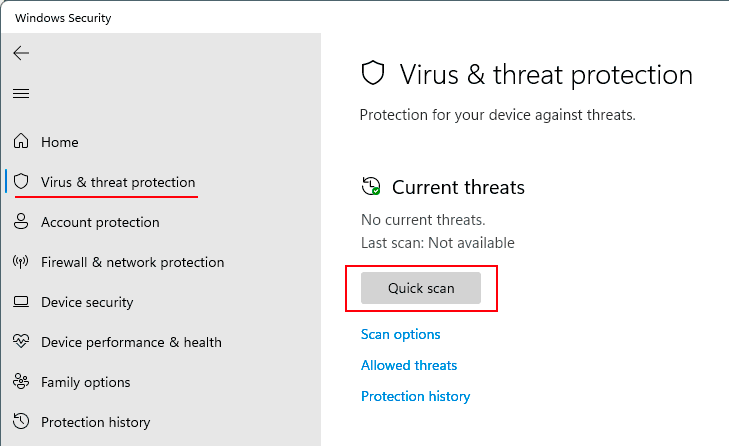Open Protection history link under Current threats
The height and width of the screenshot is (446, 729).
click(x=416, y=396)
